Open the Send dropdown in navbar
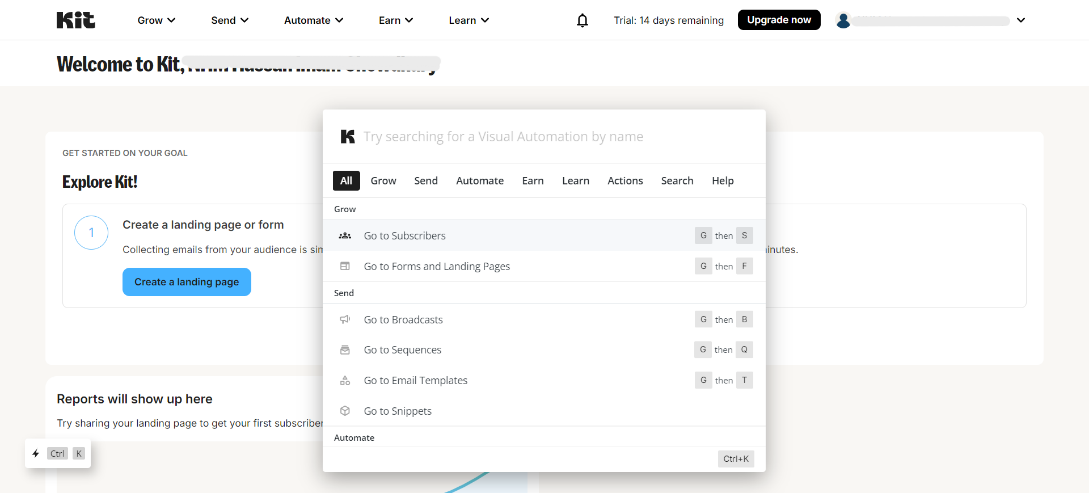 coord(230,20)
